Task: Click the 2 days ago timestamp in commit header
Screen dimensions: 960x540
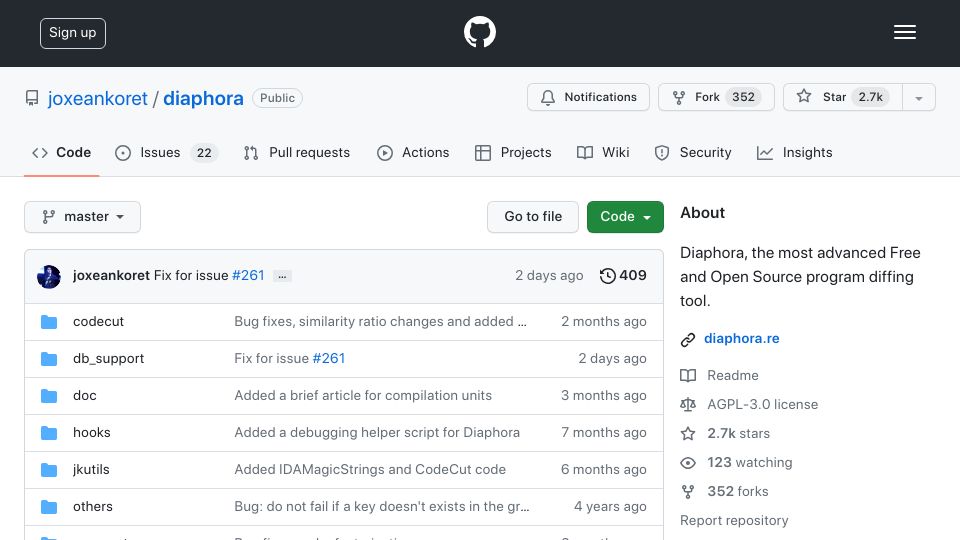Action: tap(549, 276)
